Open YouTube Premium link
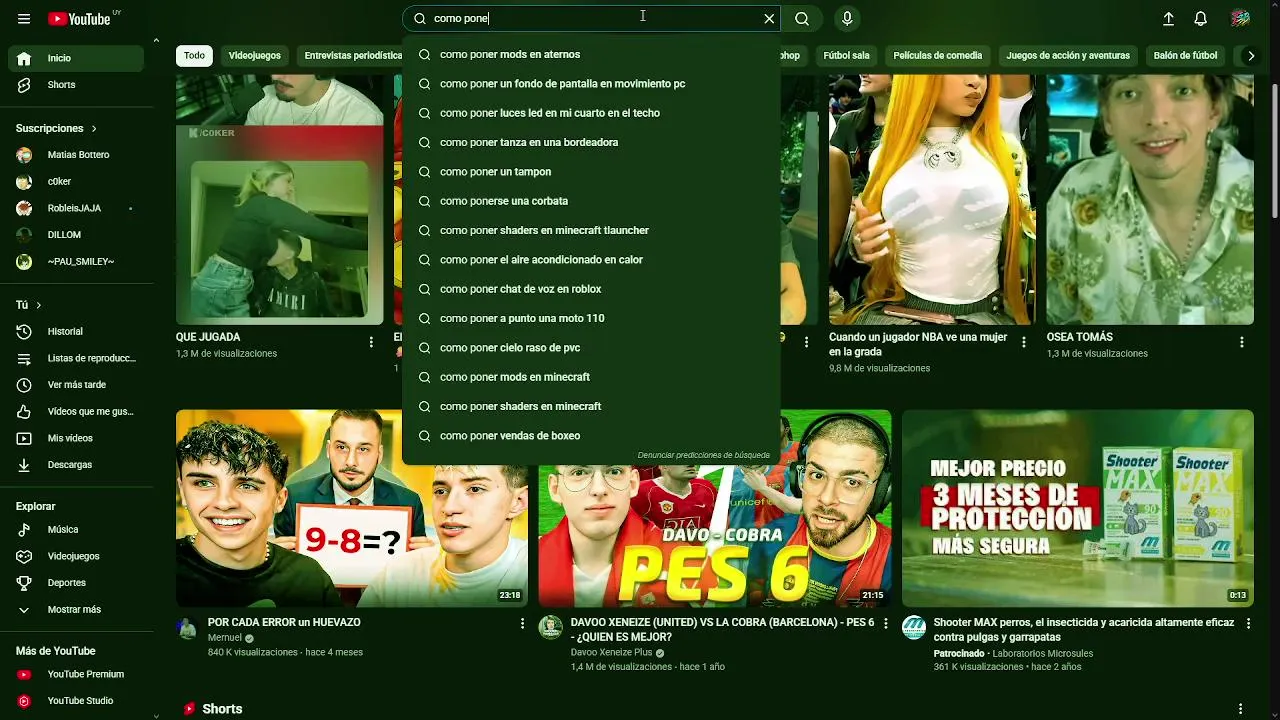The image size is (1280, 720). pos(76,674)
